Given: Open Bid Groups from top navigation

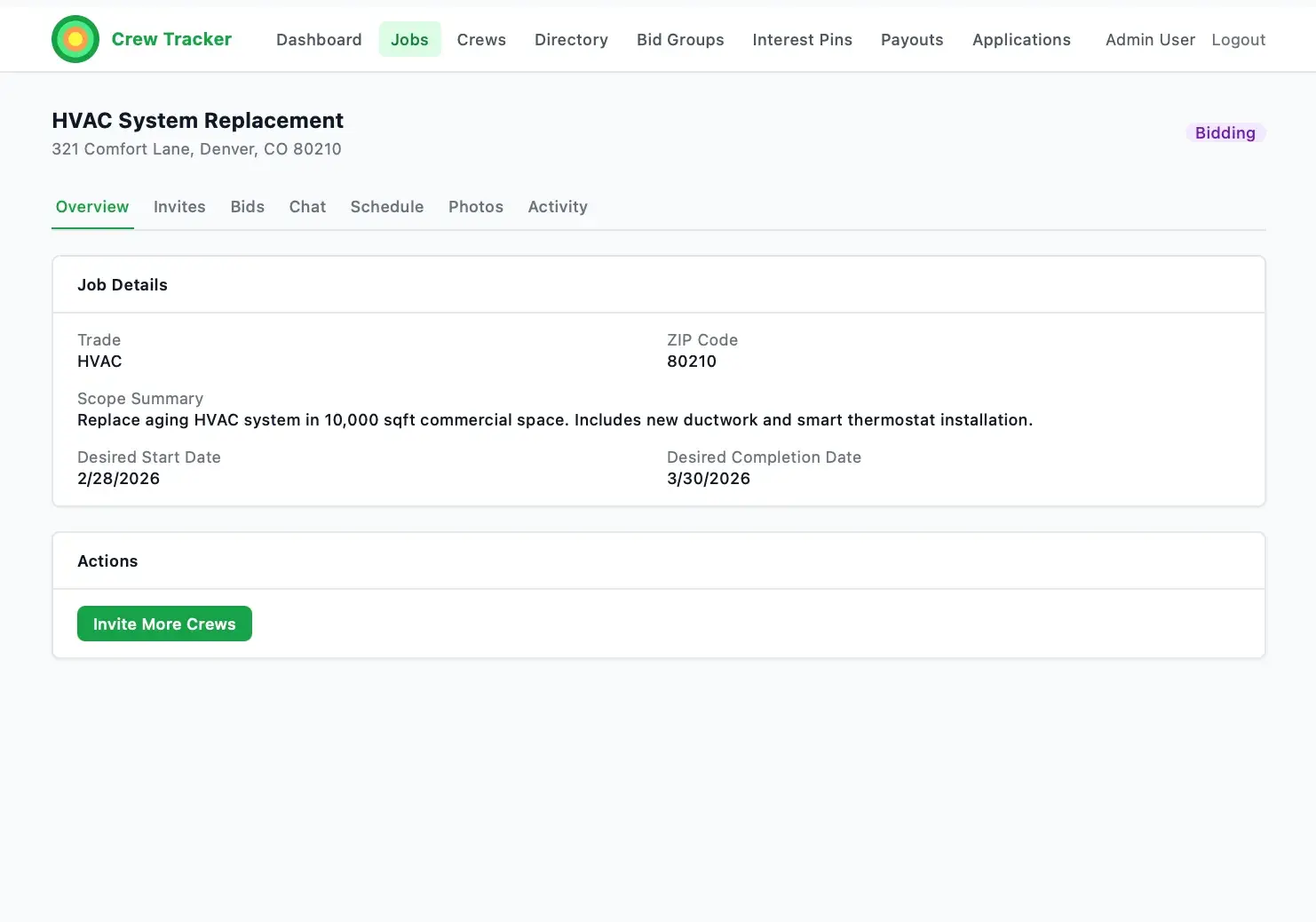Looking at the screenshot, I should pos(680,40).
